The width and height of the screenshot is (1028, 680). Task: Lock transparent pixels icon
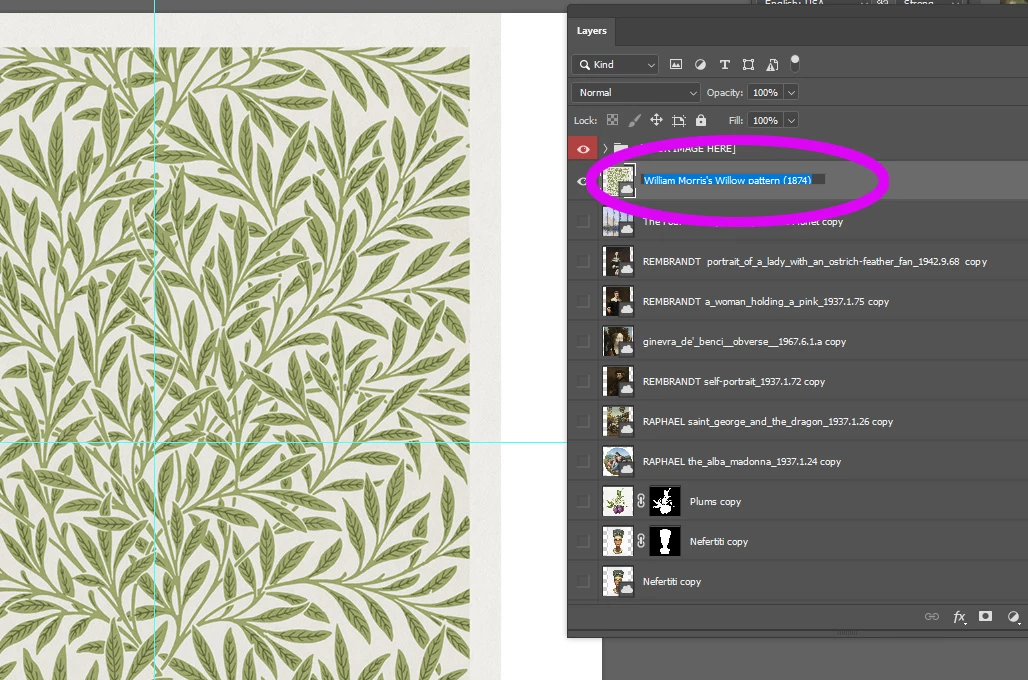(x=612, y=120)
